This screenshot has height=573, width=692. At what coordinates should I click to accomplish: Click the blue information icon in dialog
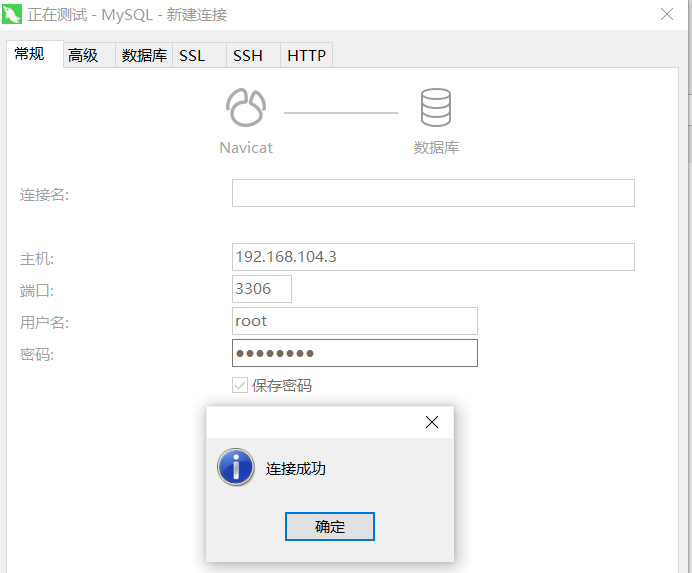(236, 467)
